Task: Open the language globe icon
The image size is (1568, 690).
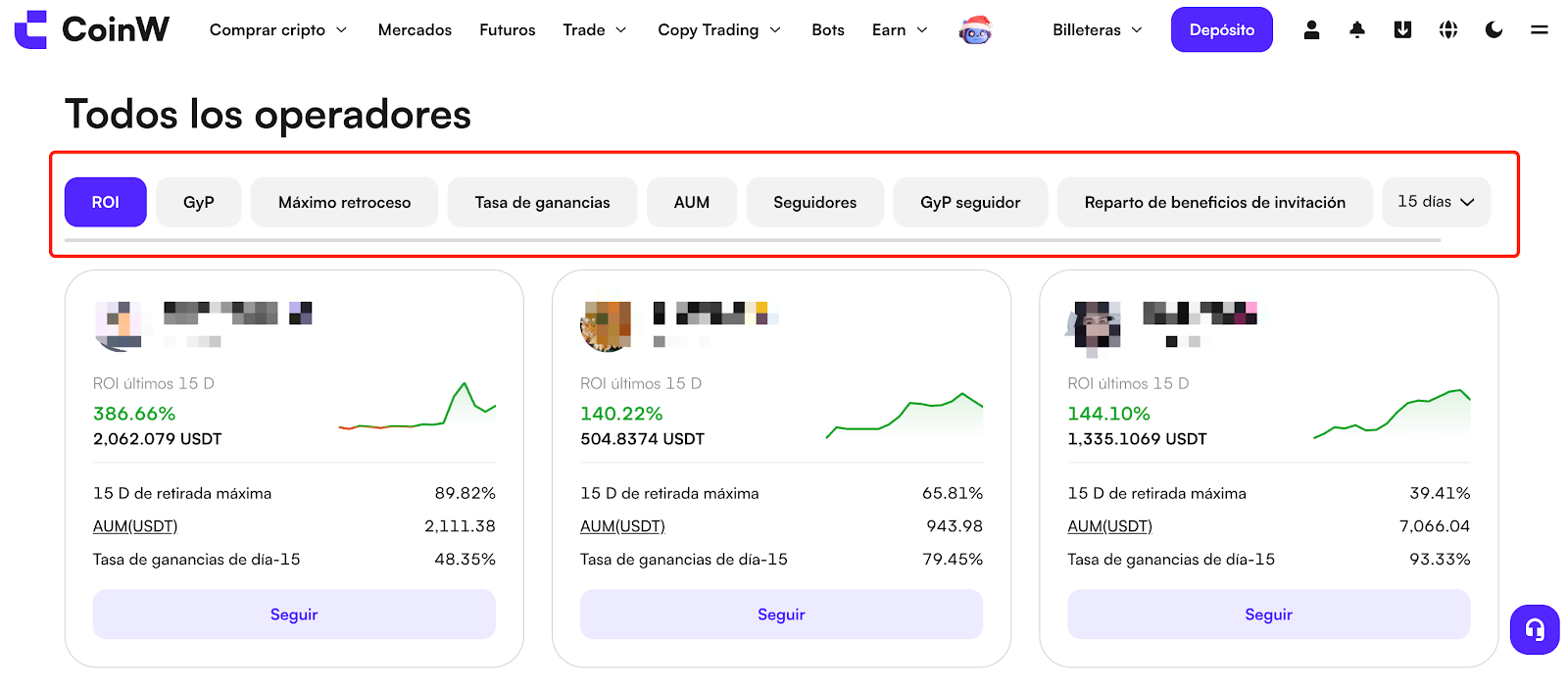Action: (x=1448, y=30)
